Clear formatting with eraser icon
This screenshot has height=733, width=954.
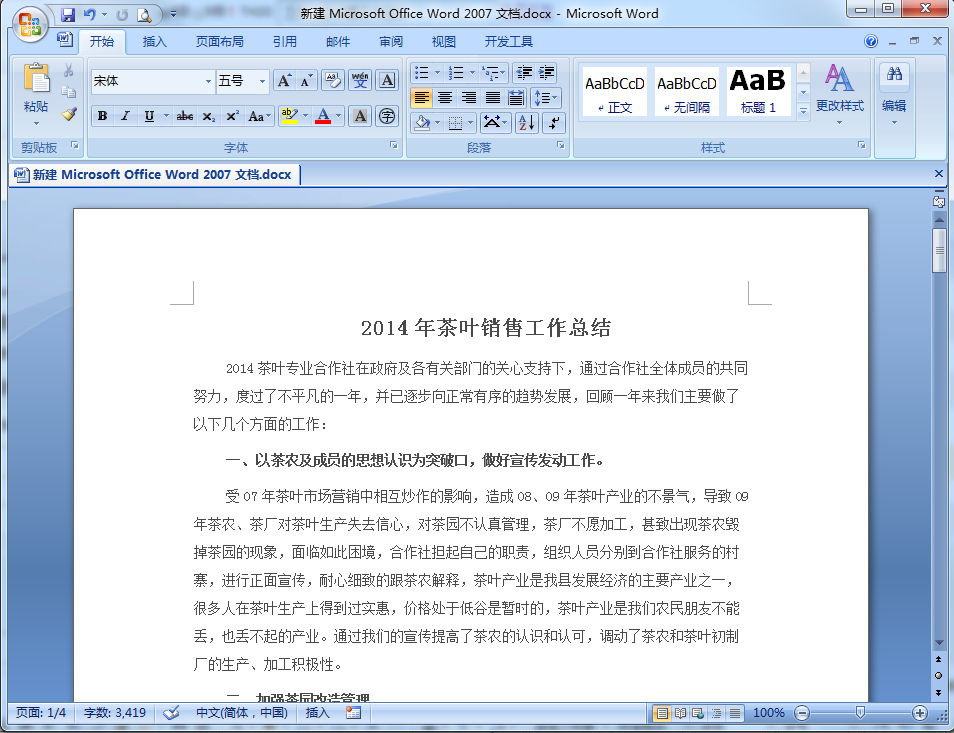[x=333, y=80]
